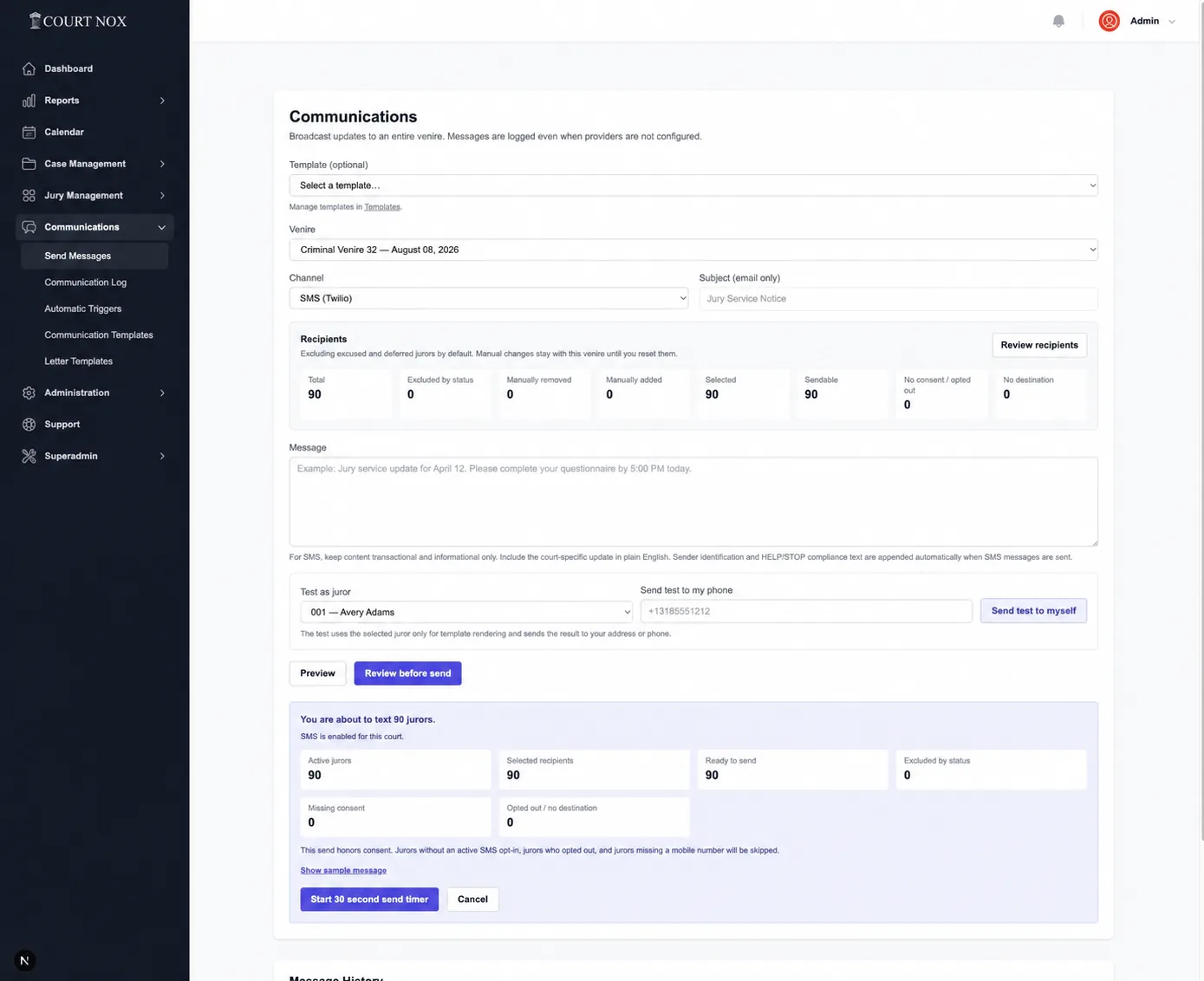Click the Preview button
The width and height of the screenshot is (1204, 981).
[317, 673]
